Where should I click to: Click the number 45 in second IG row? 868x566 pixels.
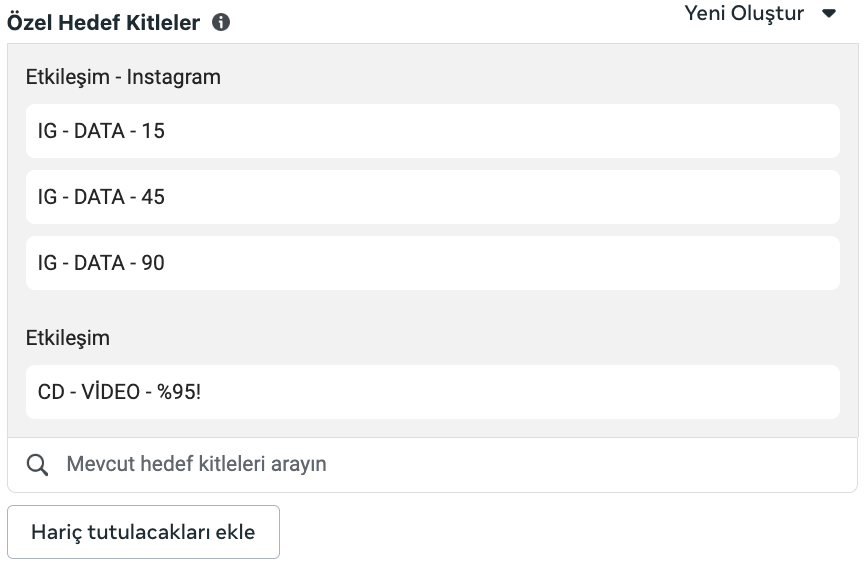153,197
